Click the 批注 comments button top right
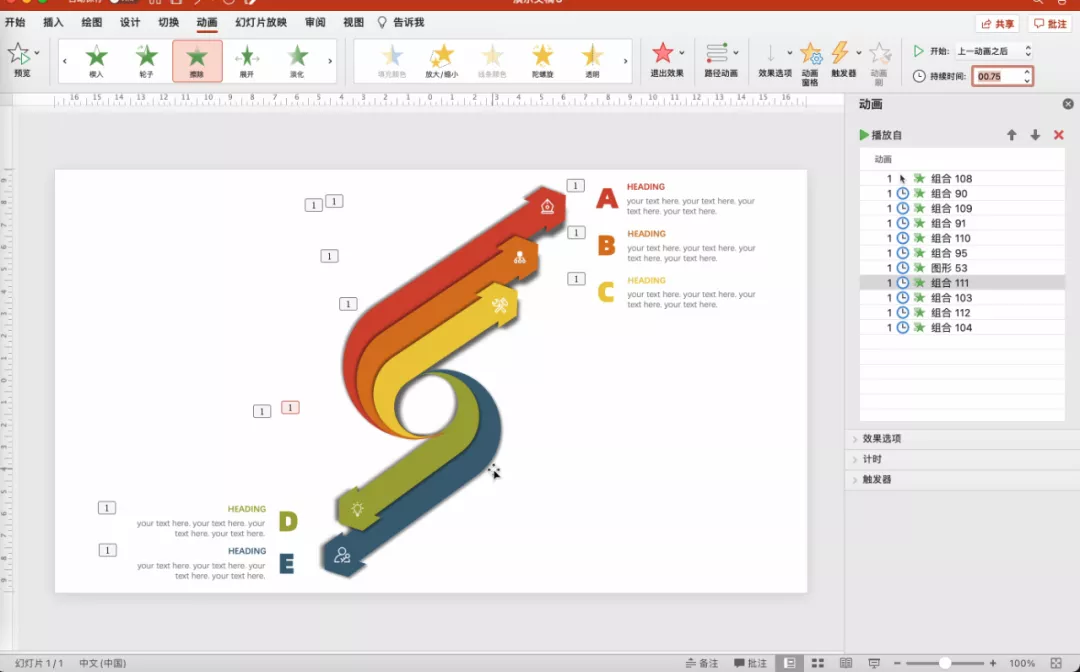 point(1050,23)
